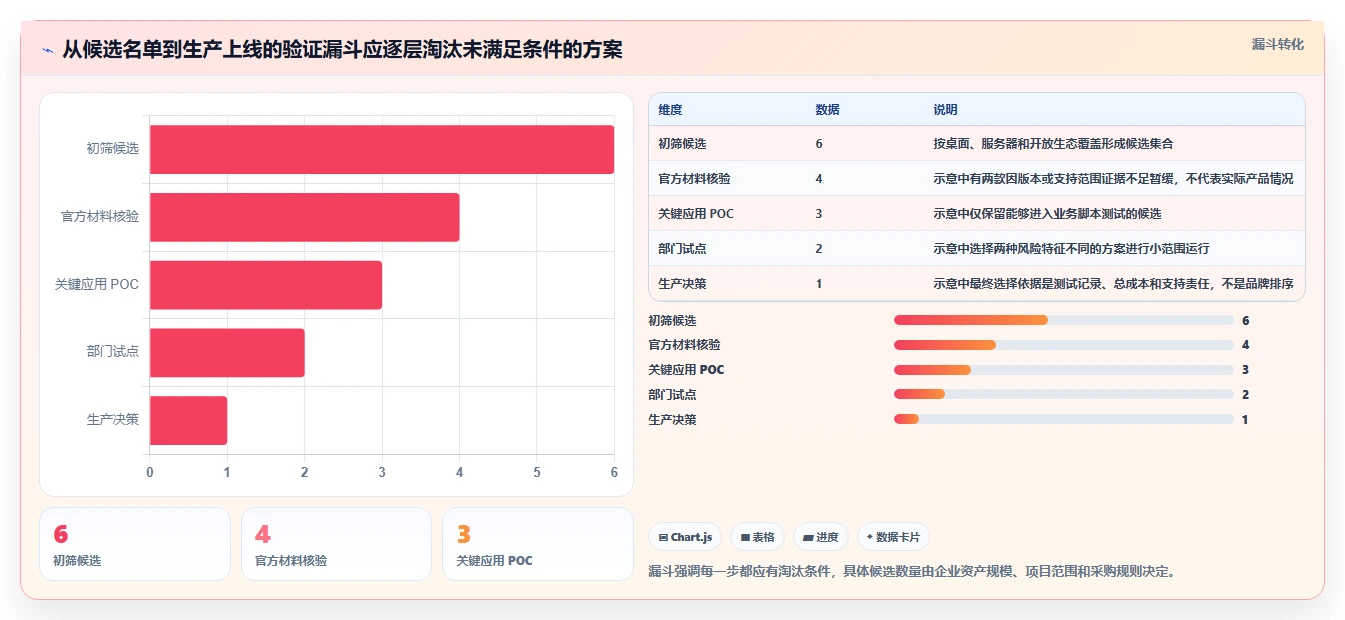Click the 部门试点 label in progress list
Image resolution: width=1345 pixels, height=620 pixels.
coord(672,395)
